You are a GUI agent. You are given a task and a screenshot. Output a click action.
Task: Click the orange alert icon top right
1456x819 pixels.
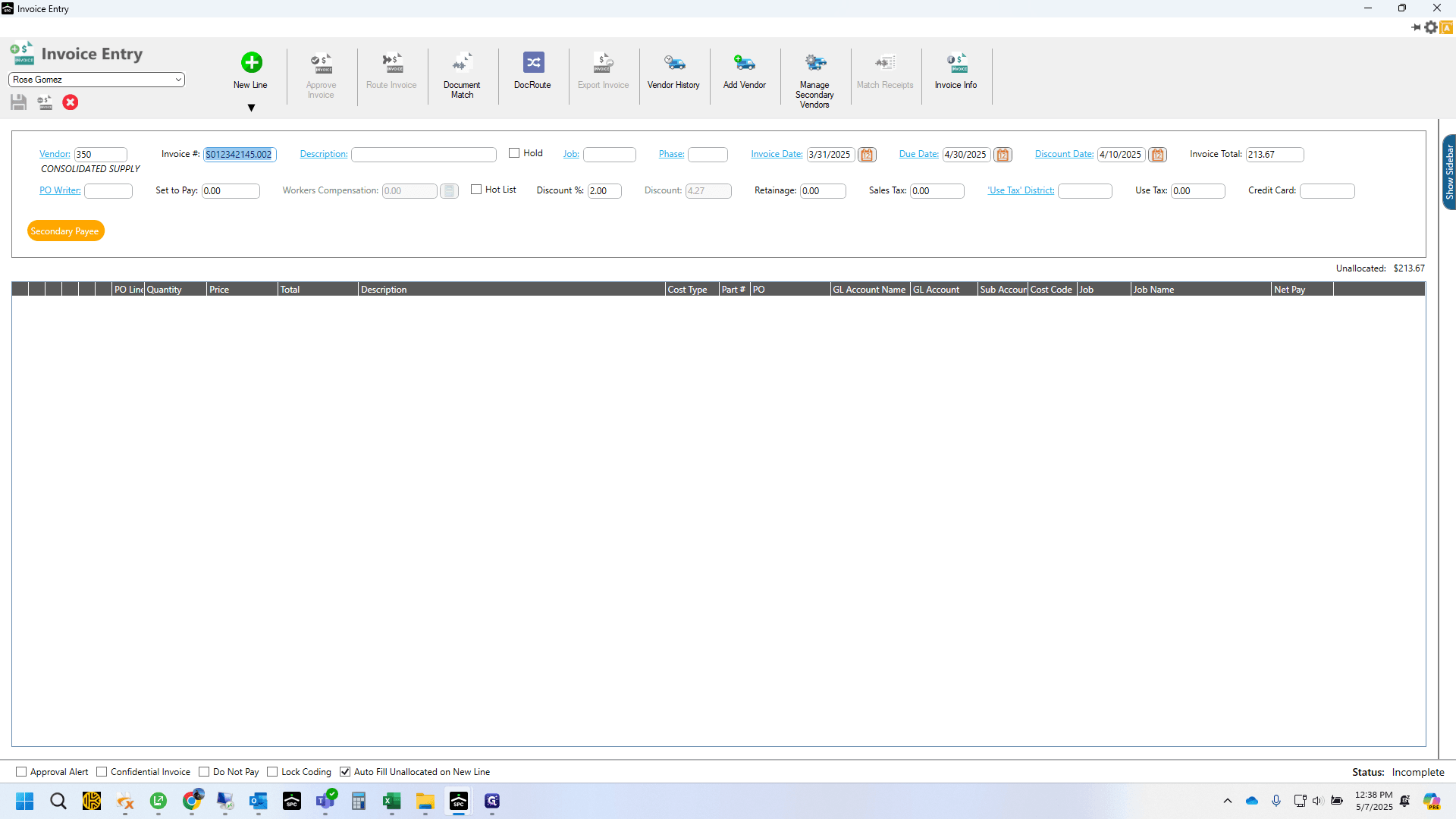(x=1447, y=27)
